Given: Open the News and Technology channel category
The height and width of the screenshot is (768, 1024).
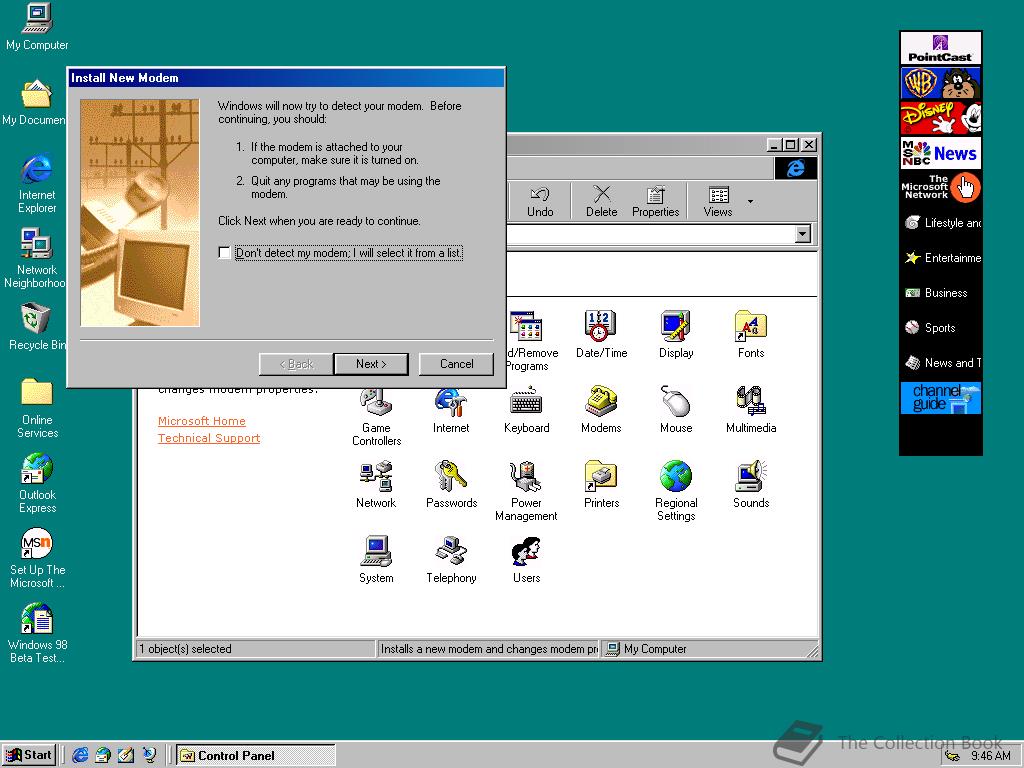Looking at the screenshot, I should click(x=940, y=362).
